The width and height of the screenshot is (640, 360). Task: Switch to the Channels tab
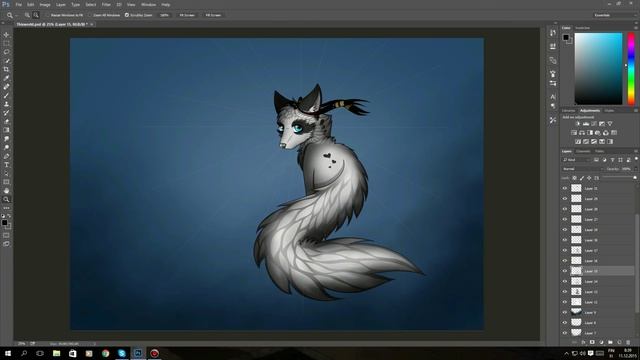(x=583, y=151)
